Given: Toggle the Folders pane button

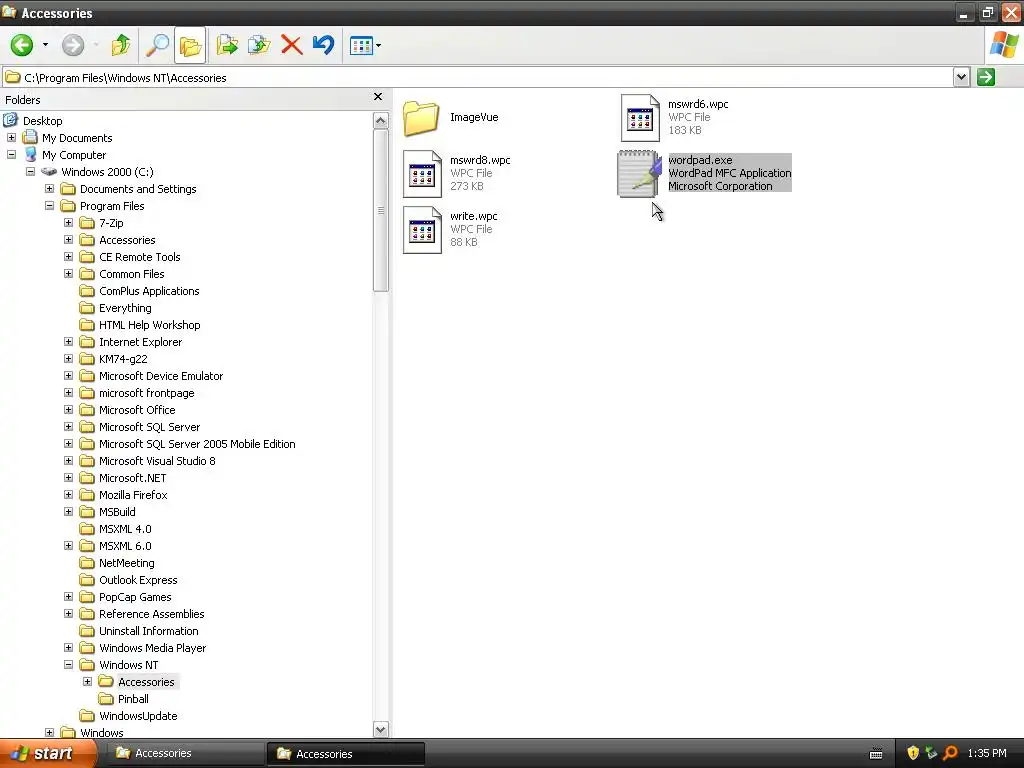Looking at the screenshot, I should [x=190, y=45].
